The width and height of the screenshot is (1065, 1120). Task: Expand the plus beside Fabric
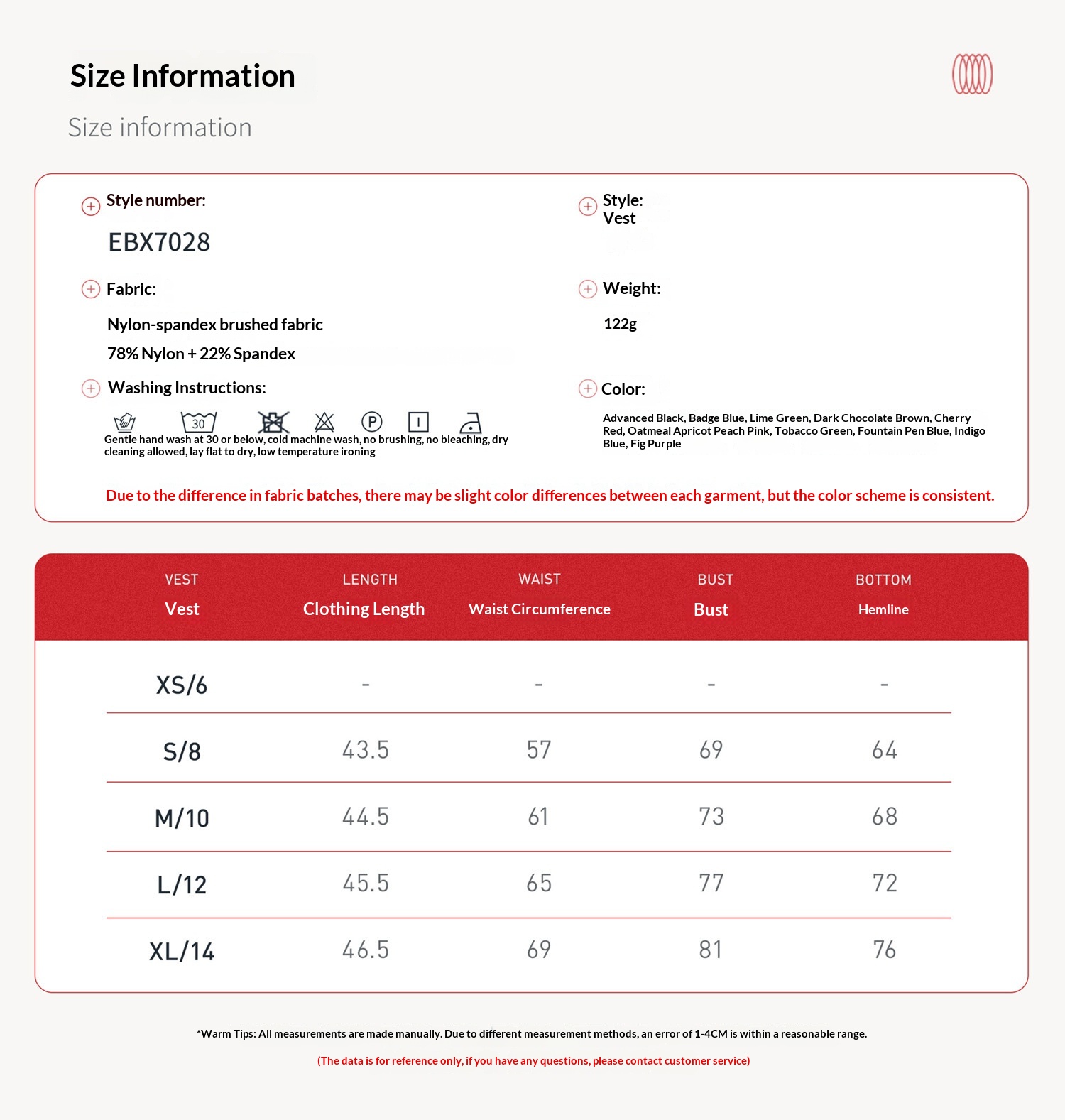tap(91, 289)
